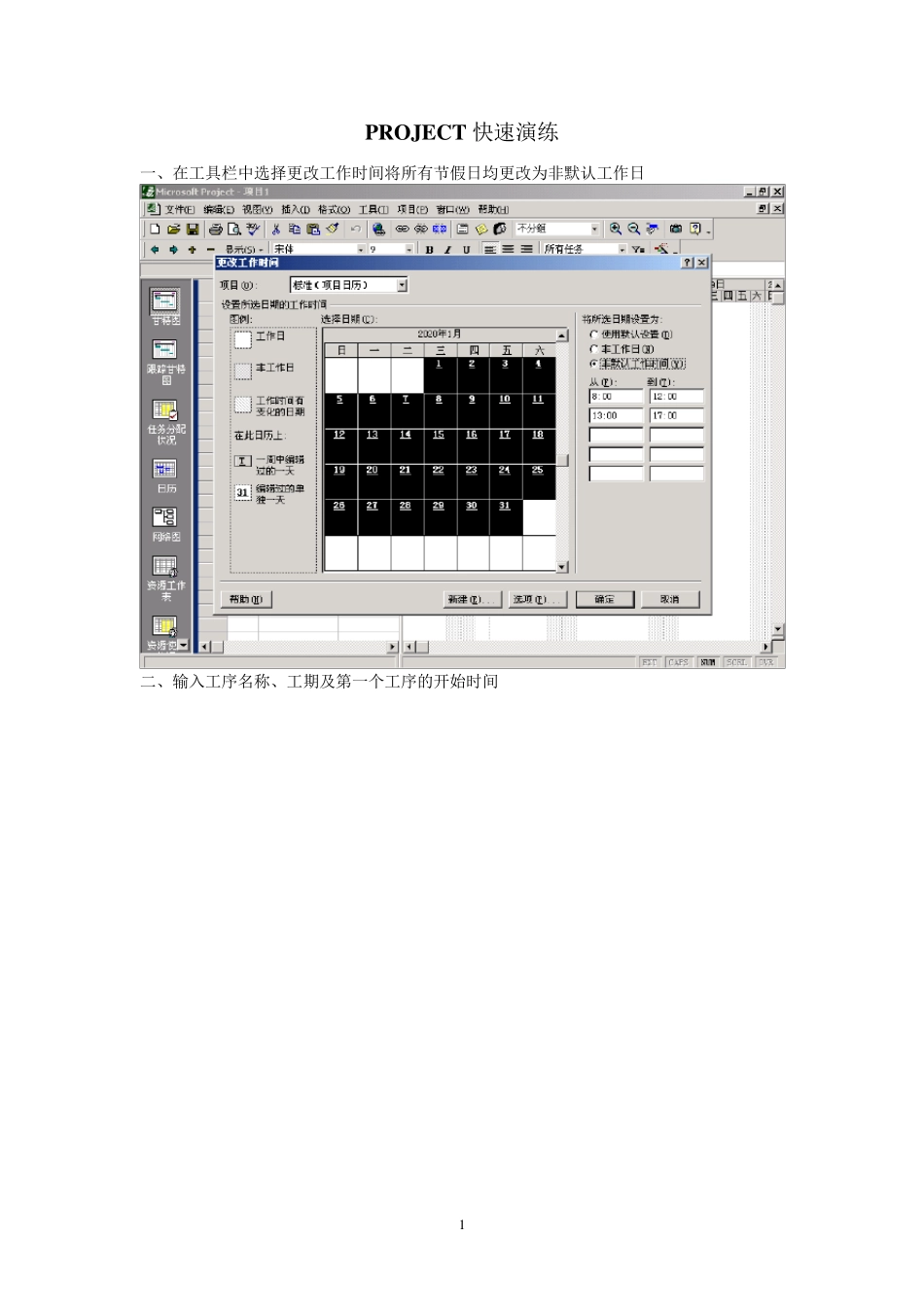Image resolution: width=924 pixels, height=1307 pixels.
Task: Open the 格式 menu
Action: click(334, 209)
